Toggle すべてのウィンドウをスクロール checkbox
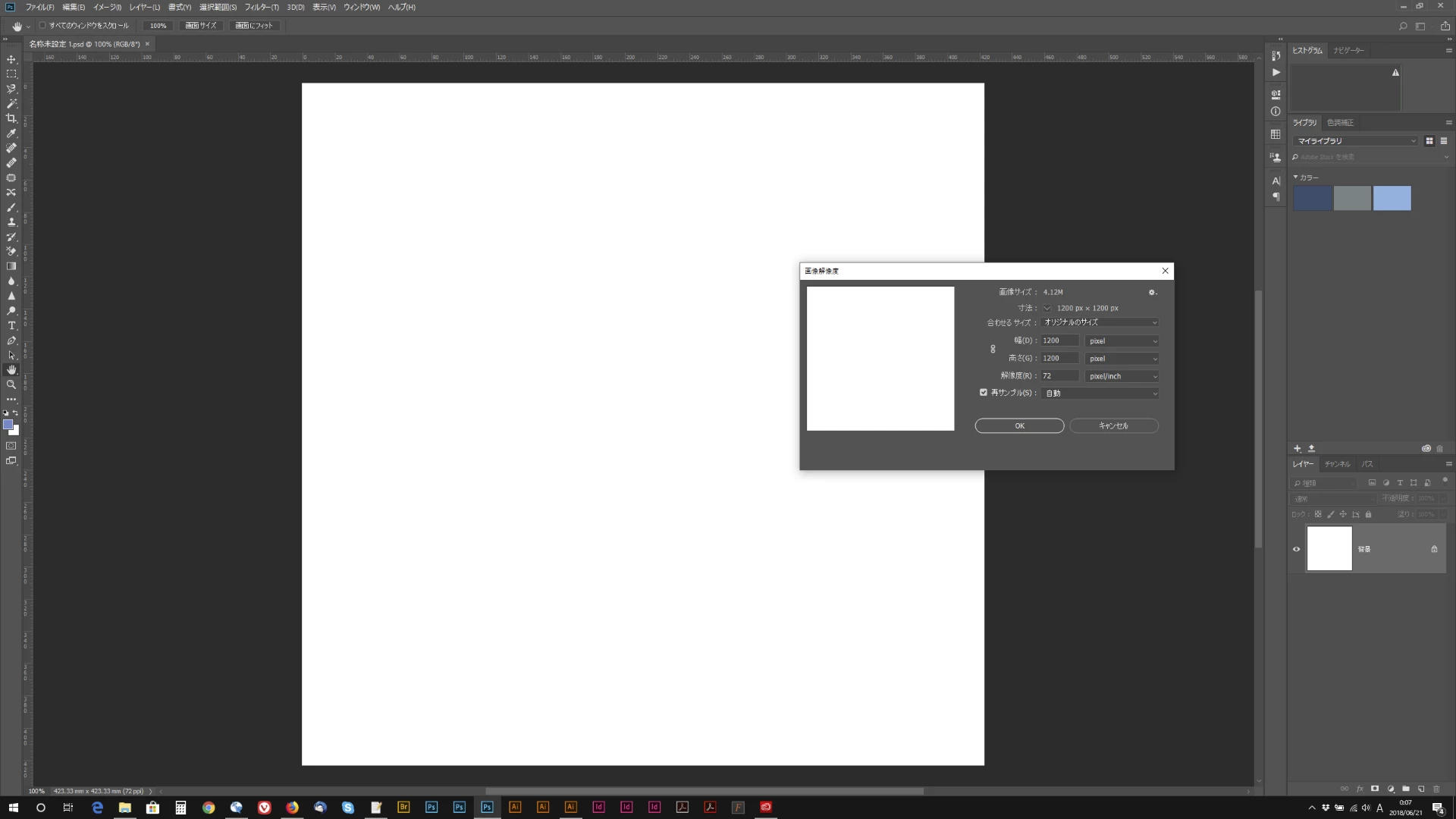 pos(43,25)
